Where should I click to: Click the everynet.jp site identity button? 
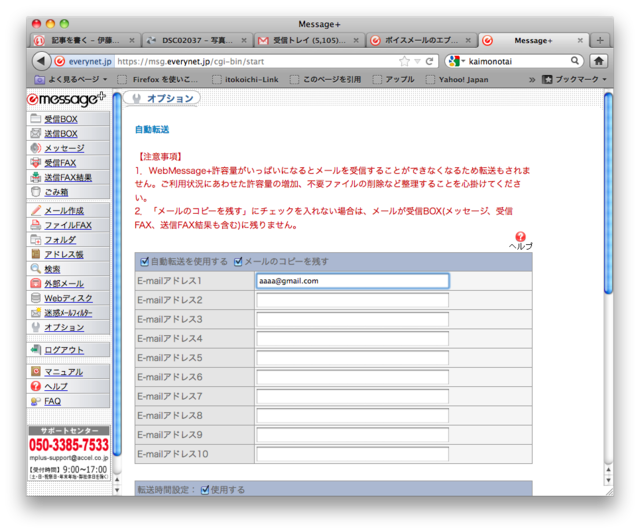[x=84, y=61]
